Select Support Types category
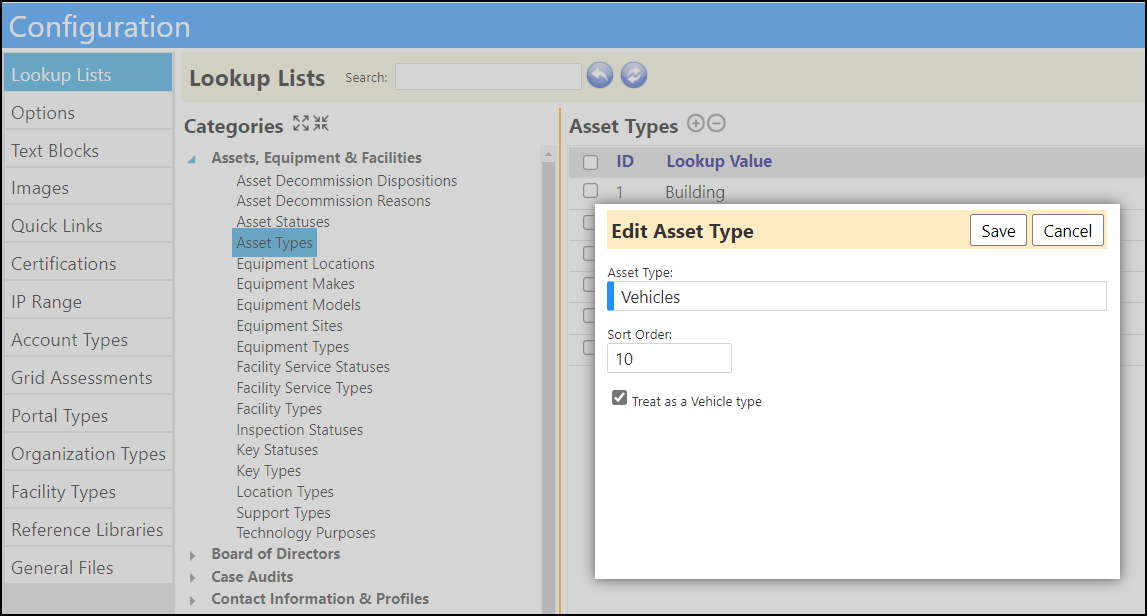1147x616 pixels. 283,513
